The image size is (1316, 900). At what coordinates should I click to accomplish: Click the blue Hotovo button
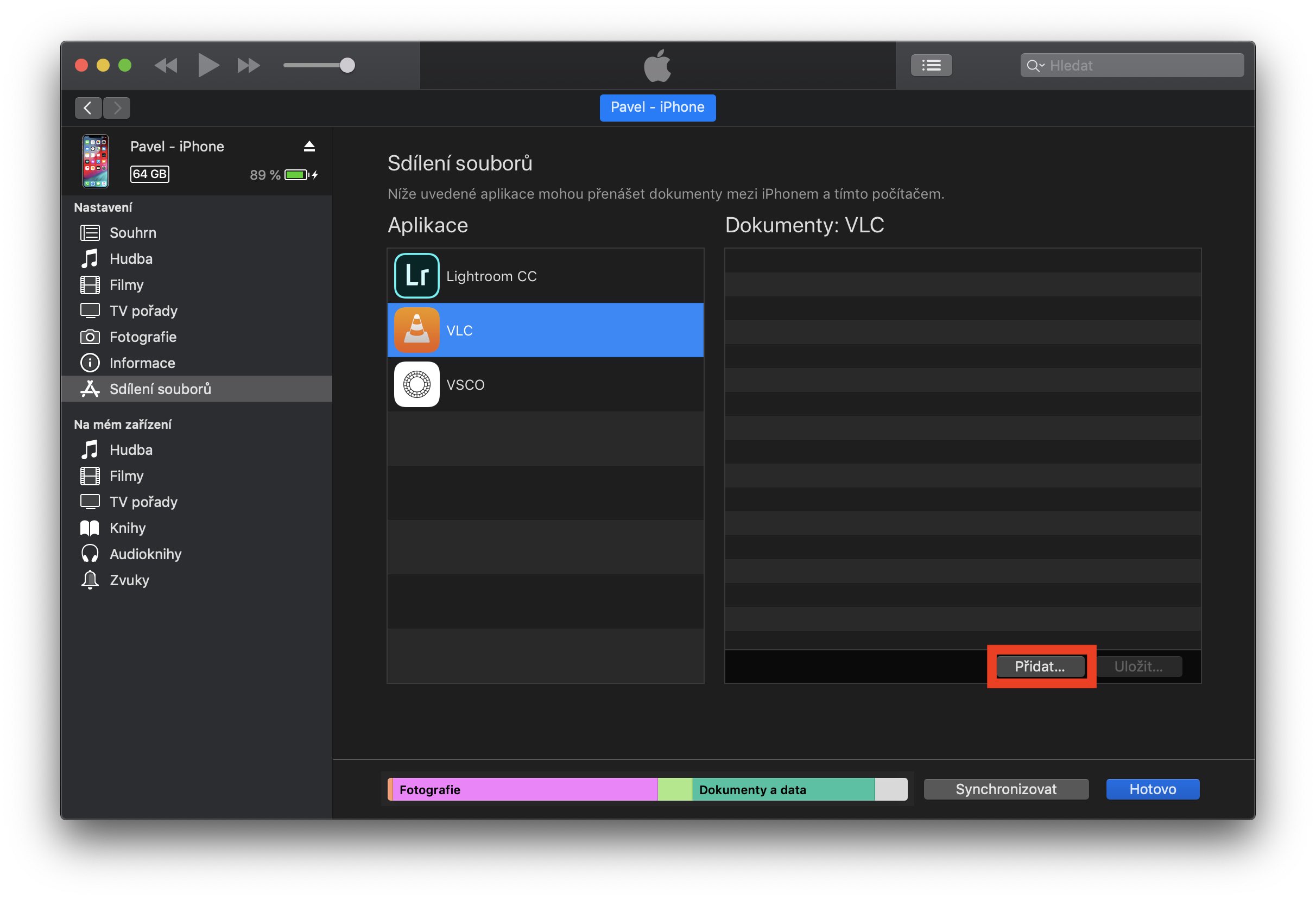pos(1153,790)
